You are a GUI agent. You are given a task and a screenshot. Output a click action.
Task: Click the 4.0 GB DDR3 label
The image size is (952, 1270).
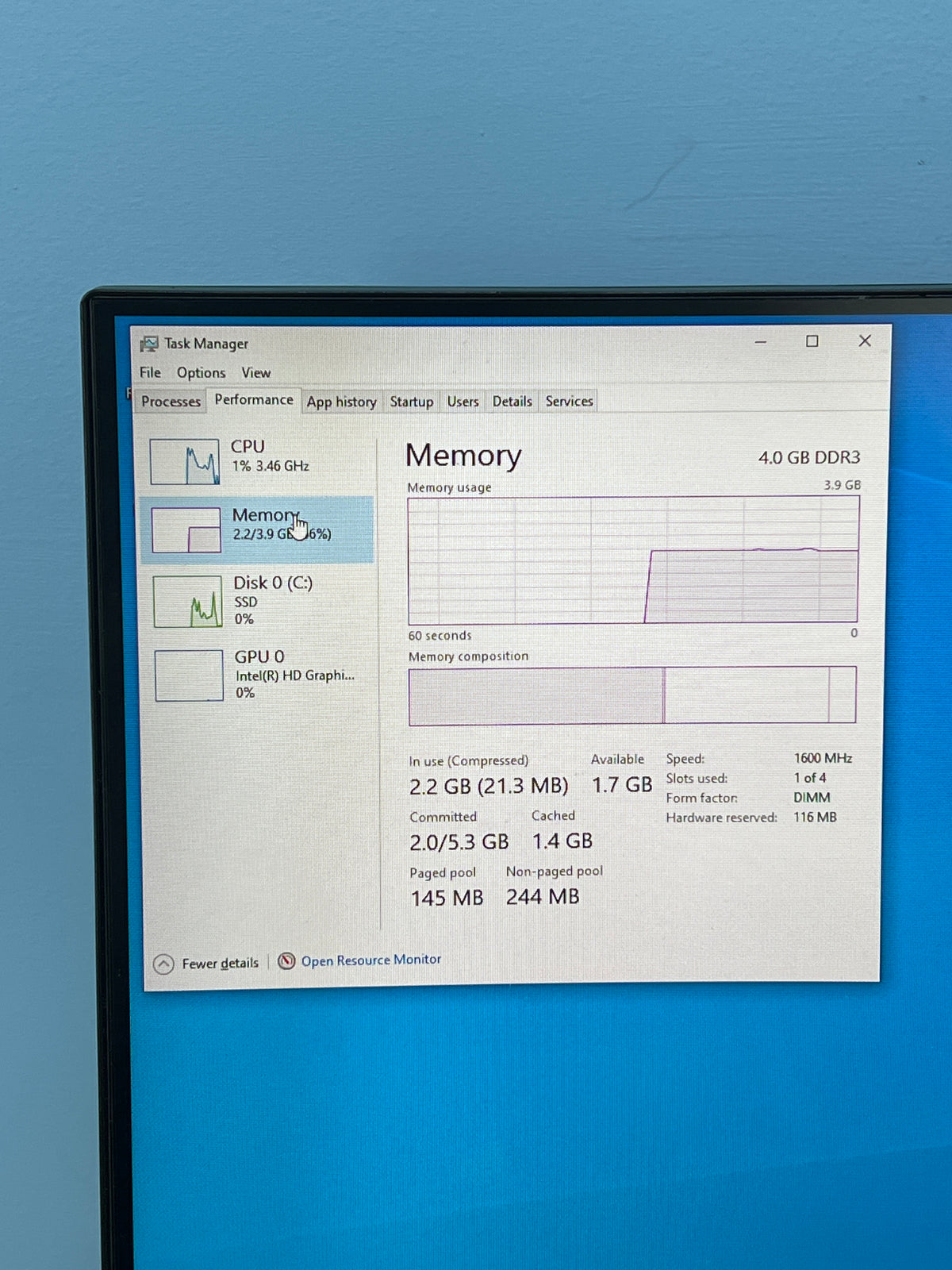tap(809, 457)
